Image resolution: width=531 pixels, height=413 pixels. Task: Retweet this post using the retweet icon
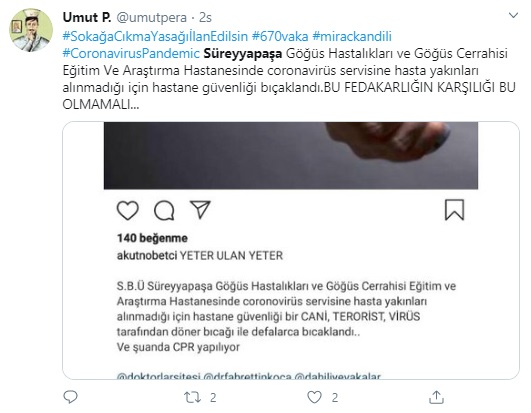click(192, 397)
